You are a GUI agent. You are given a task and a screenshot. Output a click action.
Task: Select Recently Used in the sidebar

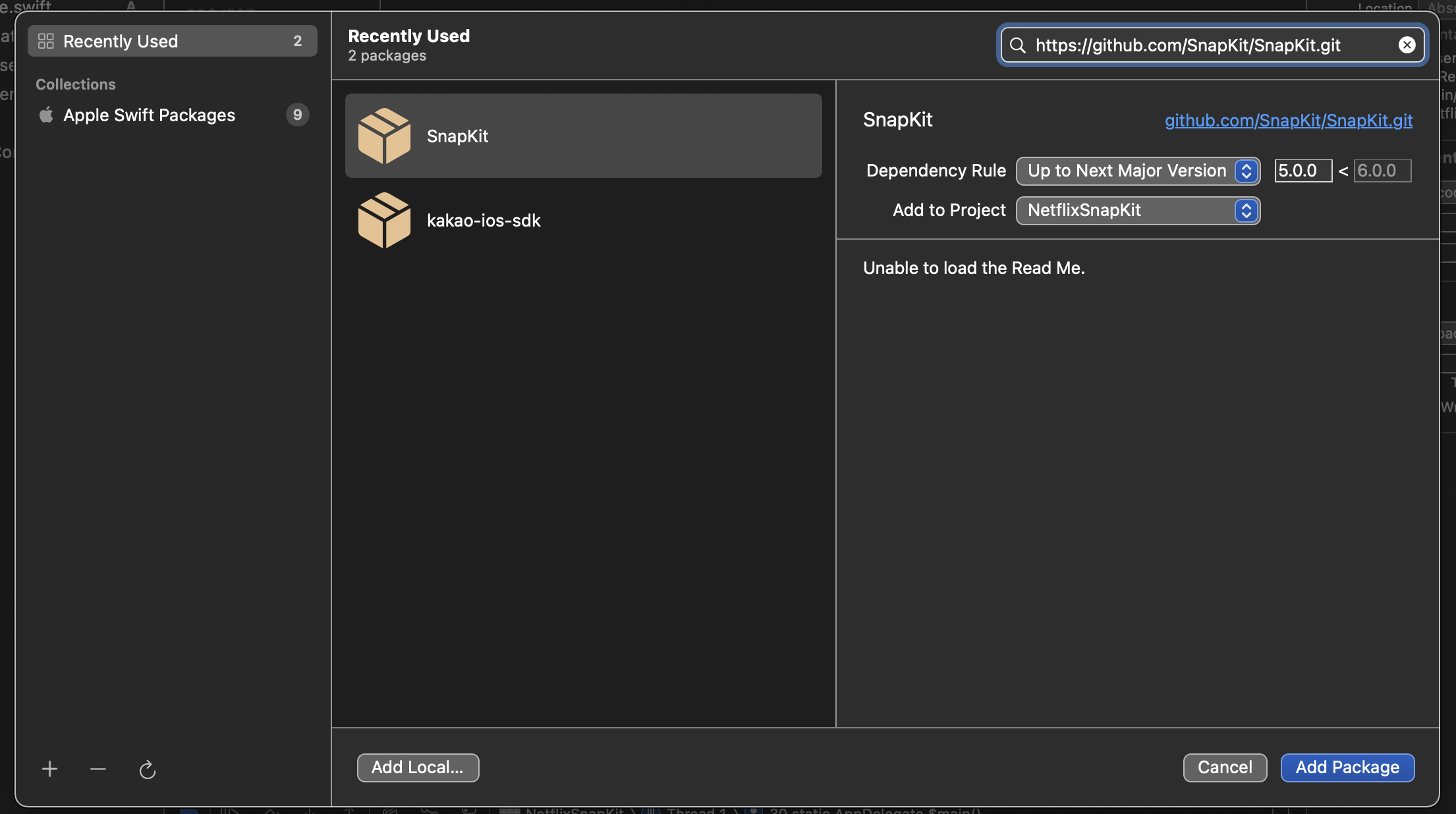click(173, 41)
